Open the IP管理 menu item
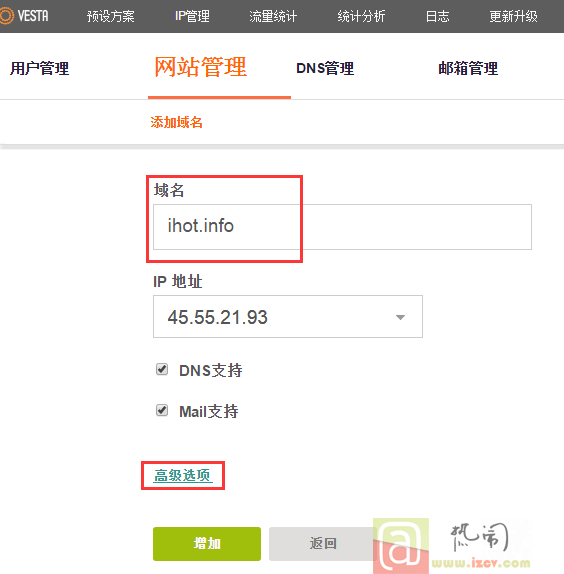The image size is (564, 574). (x=192, y=16)
